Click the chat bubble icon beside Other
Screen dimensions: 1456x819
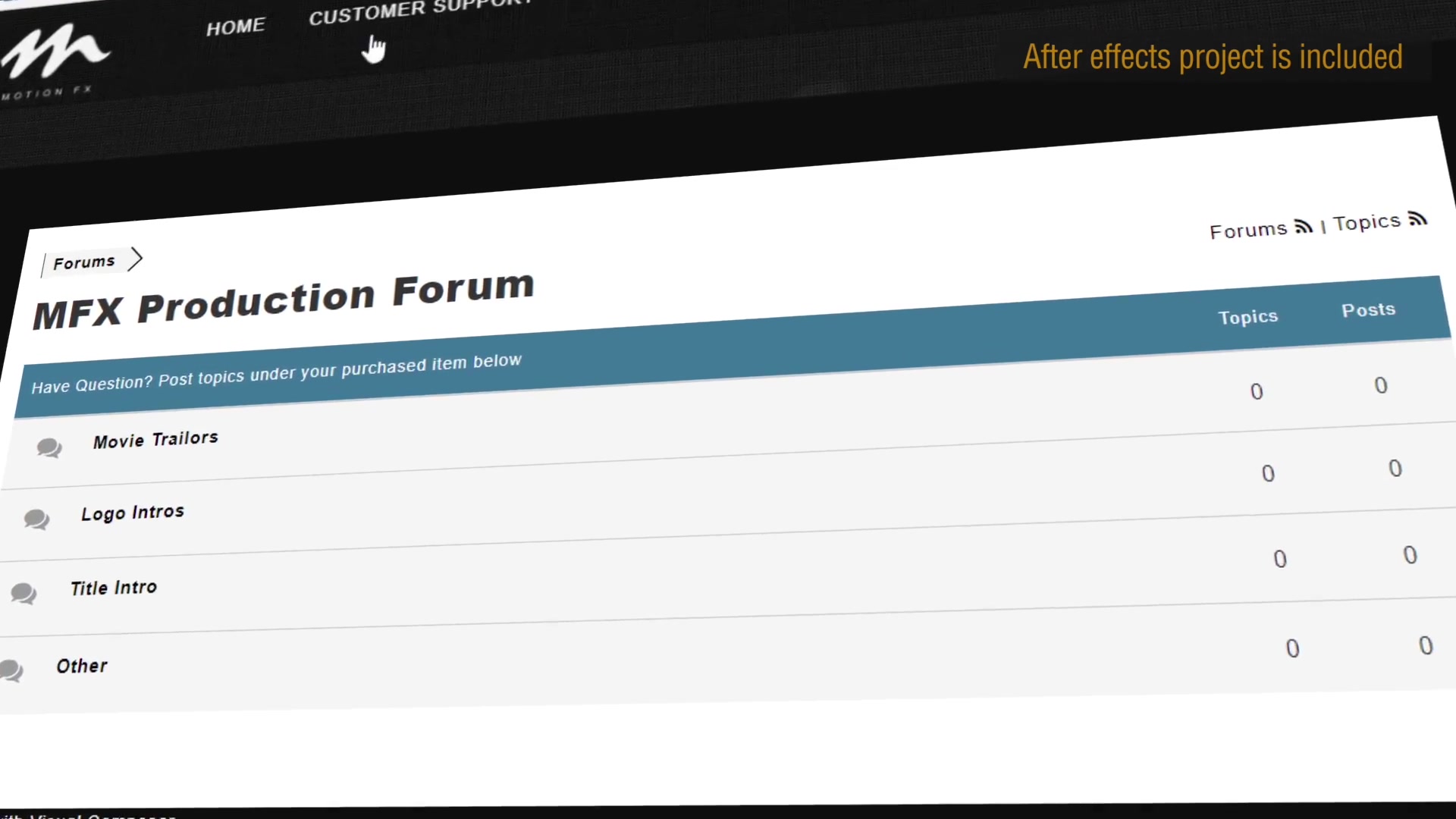coord(11,671)
